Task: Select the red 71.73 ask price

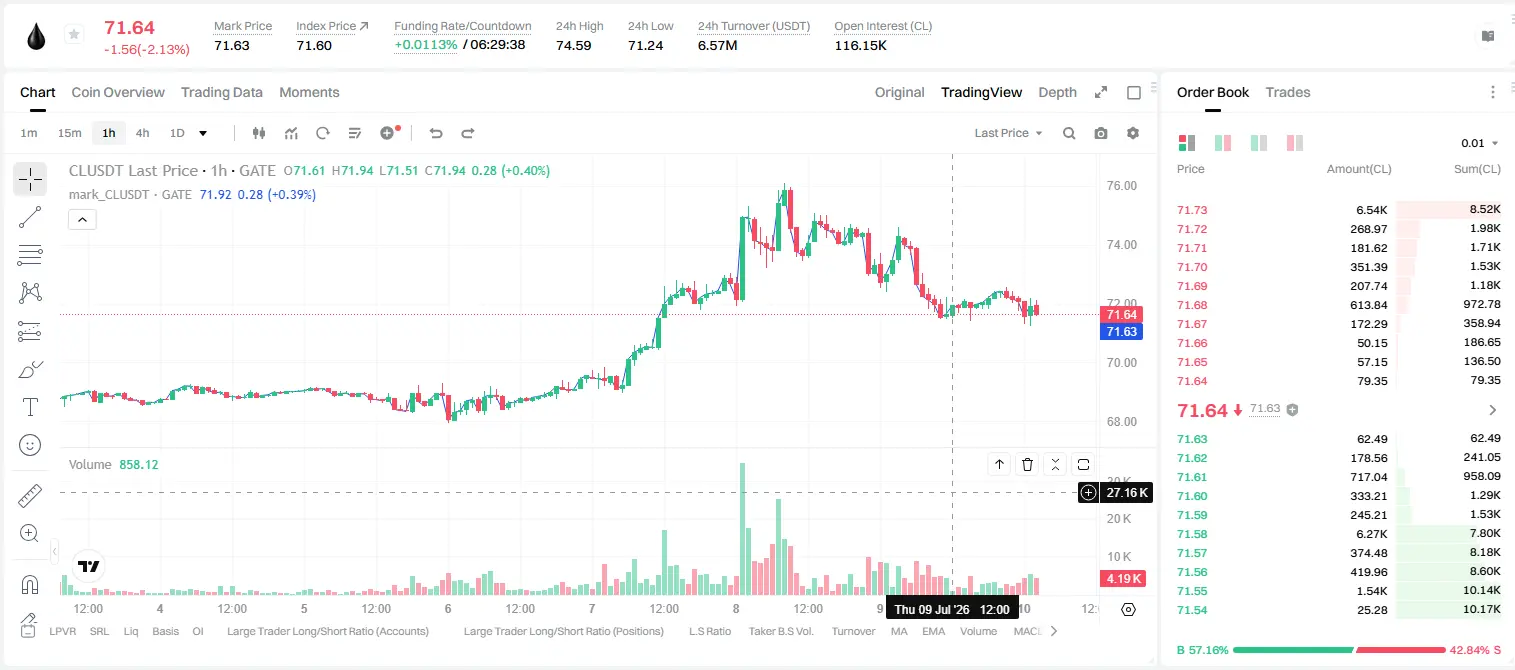Action: (x=1192, y=210)
